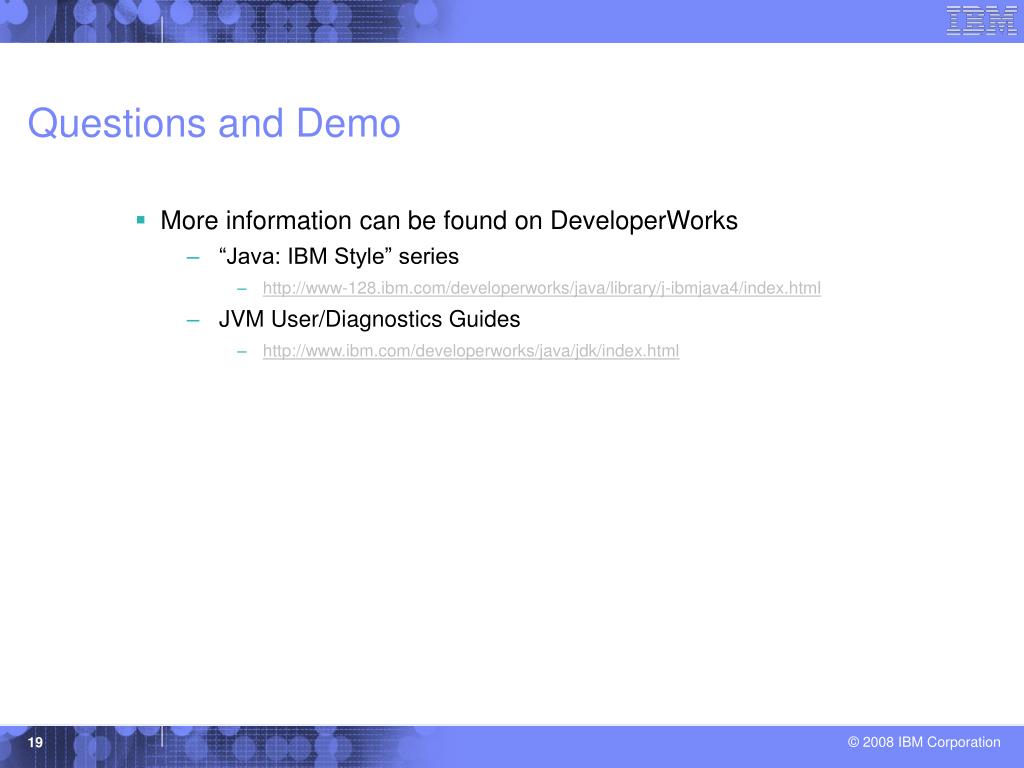This screenshot has height=768, width=1024.
Task: Click the "JVM User/Diagnostics Guides" line
Action: [369, 319]
